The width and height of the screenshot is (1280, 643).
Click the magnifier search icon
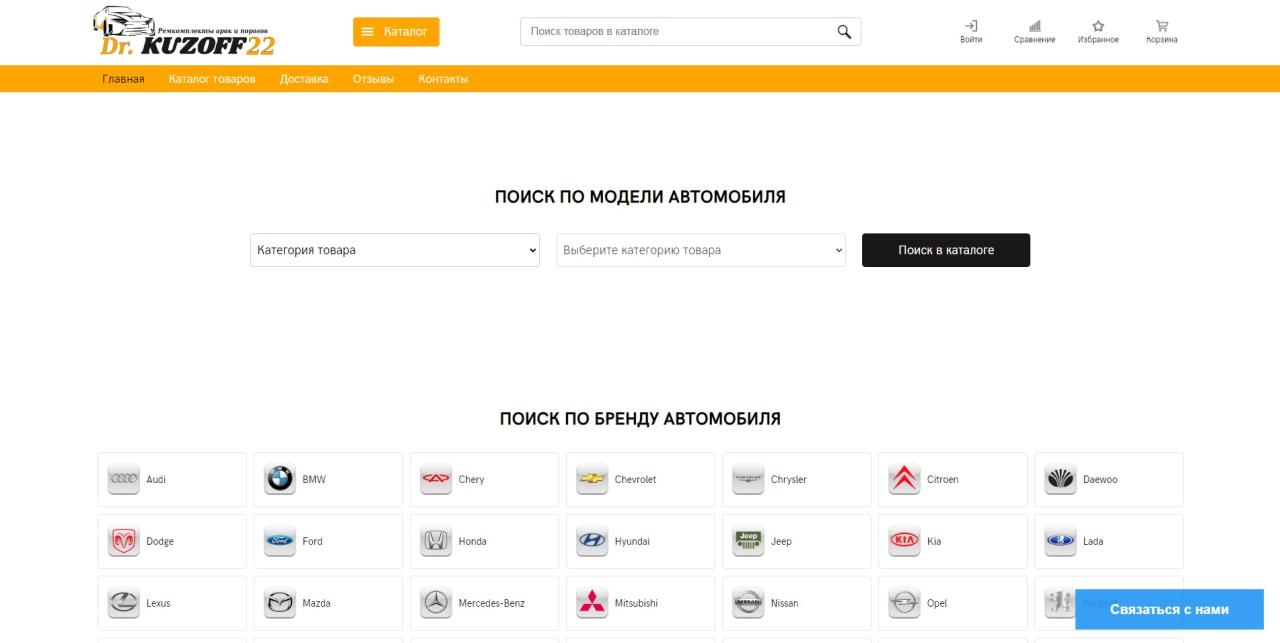coord(844,32)
